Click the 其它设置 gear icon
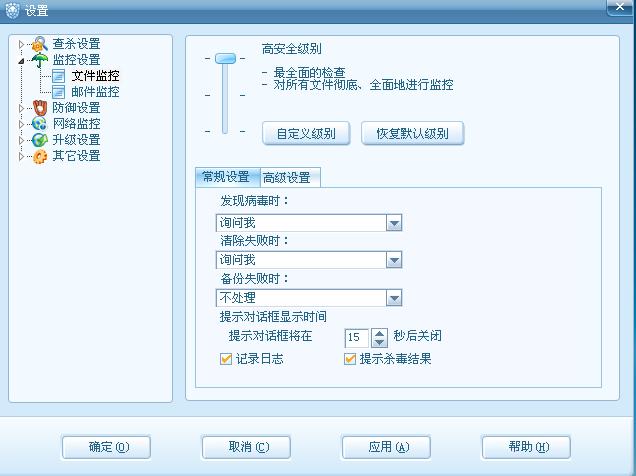 tap(40, 156)
